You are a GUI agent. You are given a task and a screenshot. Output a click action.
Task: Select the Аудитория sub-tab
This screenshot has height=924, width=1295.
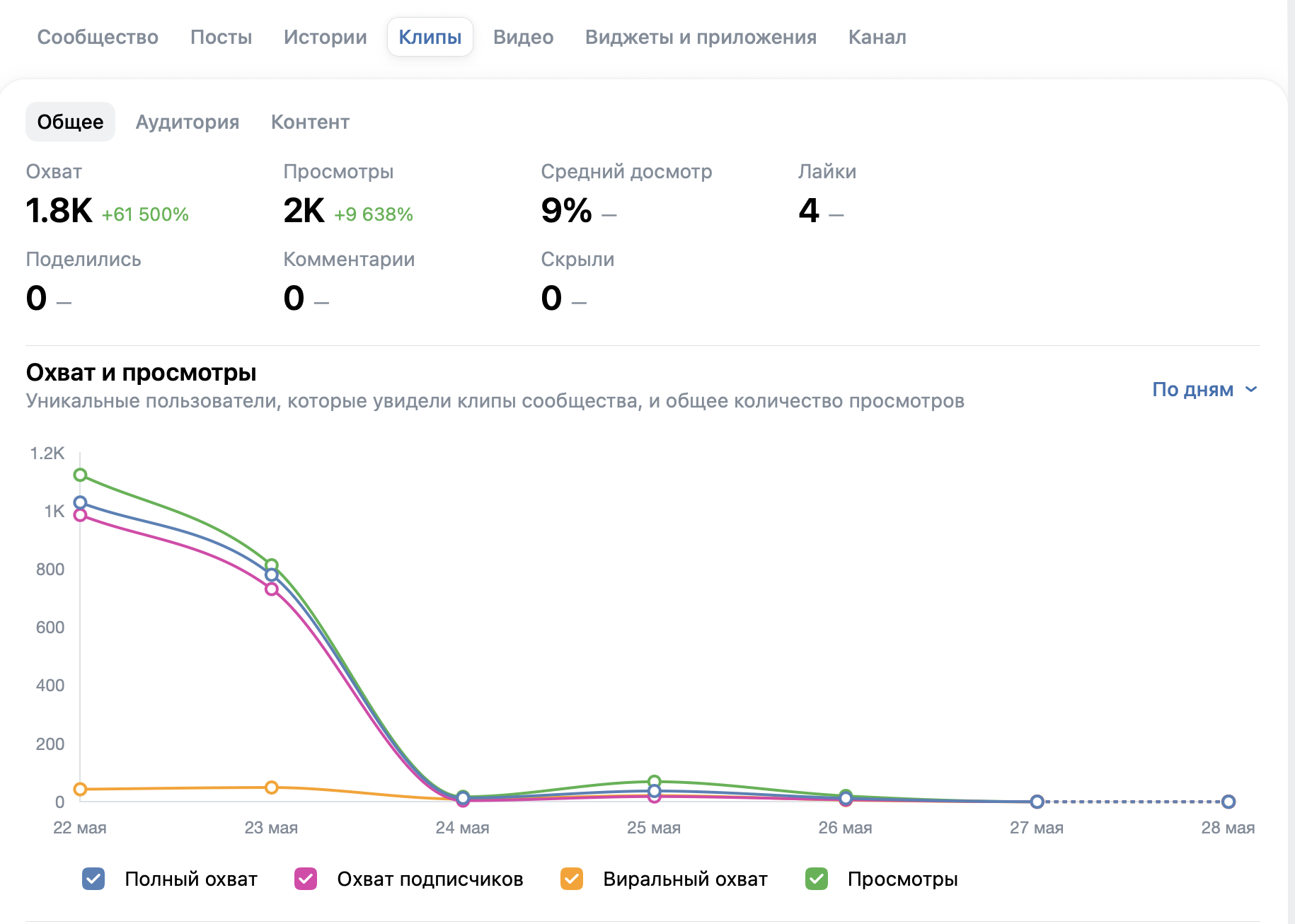coord(188,122)
